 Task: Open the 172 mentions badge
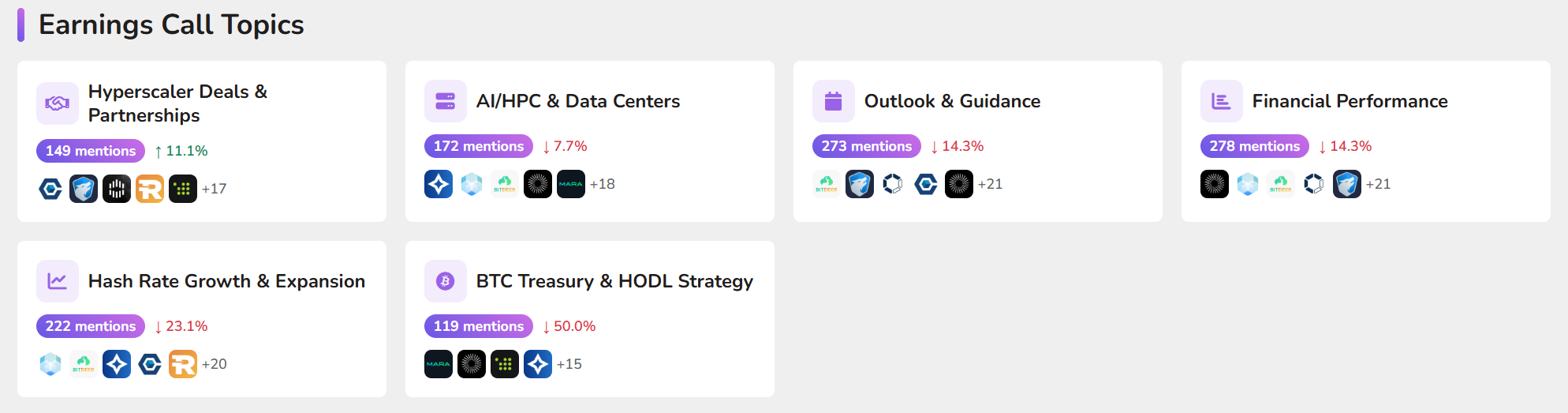[479, 146]
